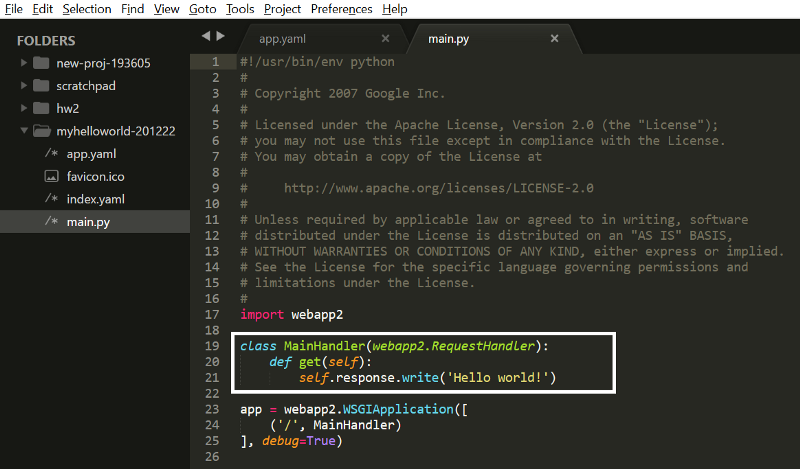800x469 pixels.
Task: Click the hw2 folder icon
Action: [x=41, y=108]
